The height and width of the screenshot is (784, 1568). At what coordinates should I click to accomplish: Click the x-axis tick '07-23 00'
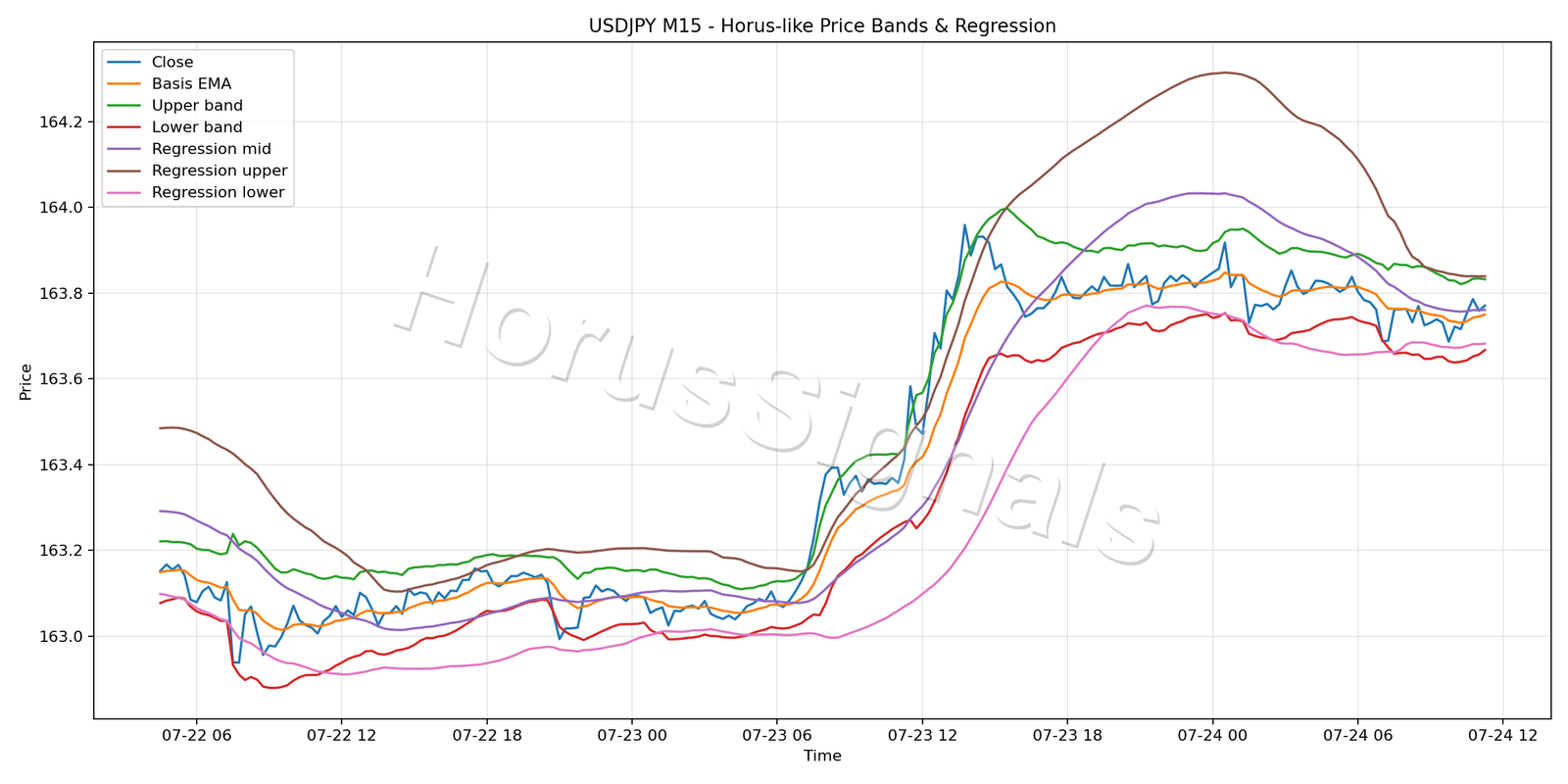631,735
